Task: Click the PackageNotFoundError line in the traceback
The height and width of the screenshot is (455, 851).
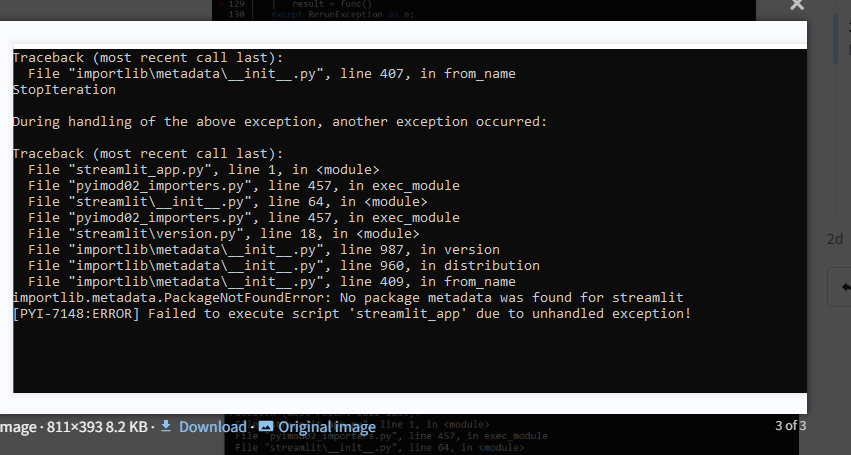Action: click(348, 298)
